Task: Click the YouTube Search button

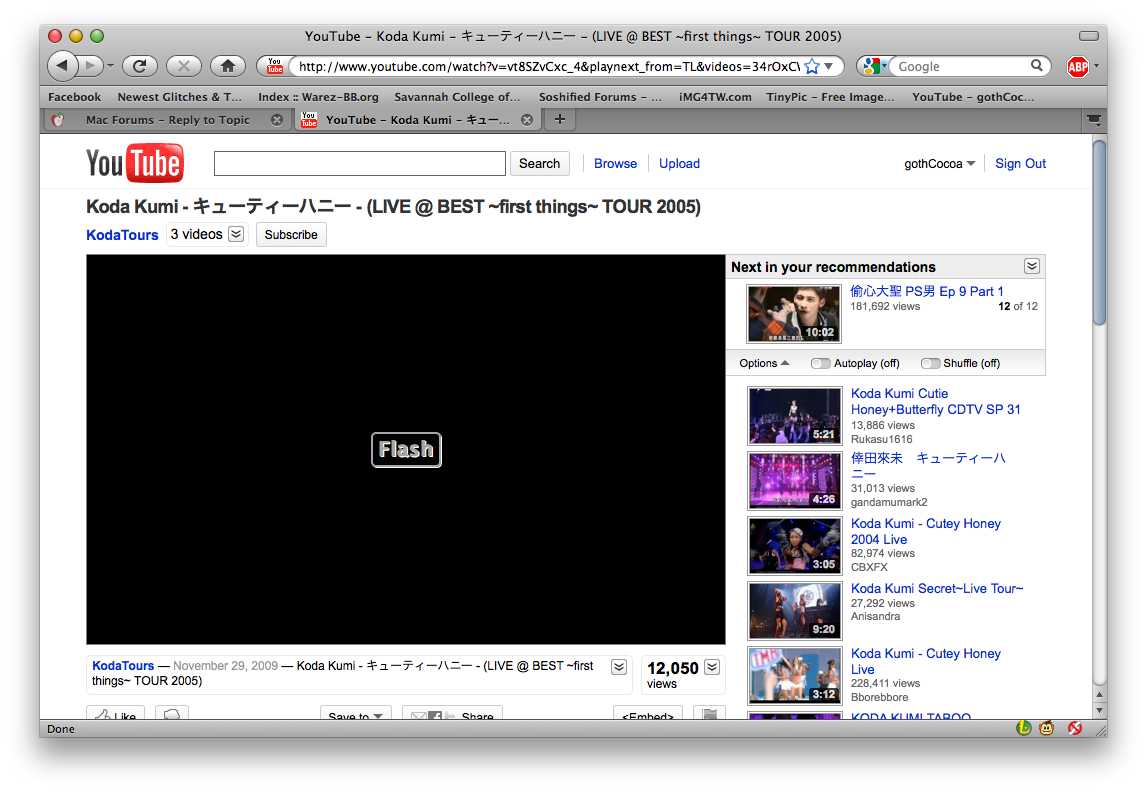Action: 539,163
